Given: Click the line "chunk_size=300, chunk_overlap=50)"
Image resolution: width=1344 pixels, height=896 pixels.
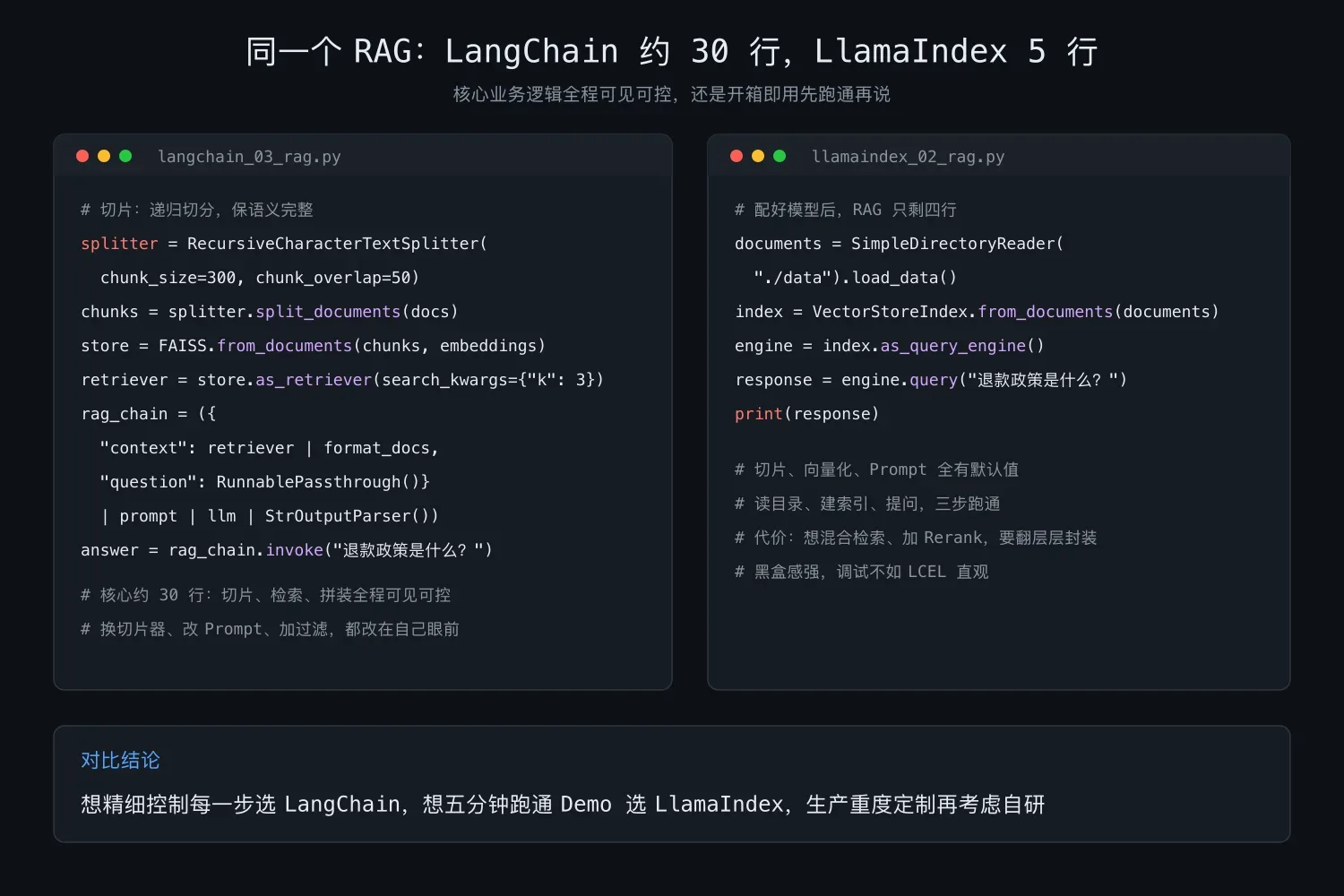Looking at the screenshot, I should 260,278.
